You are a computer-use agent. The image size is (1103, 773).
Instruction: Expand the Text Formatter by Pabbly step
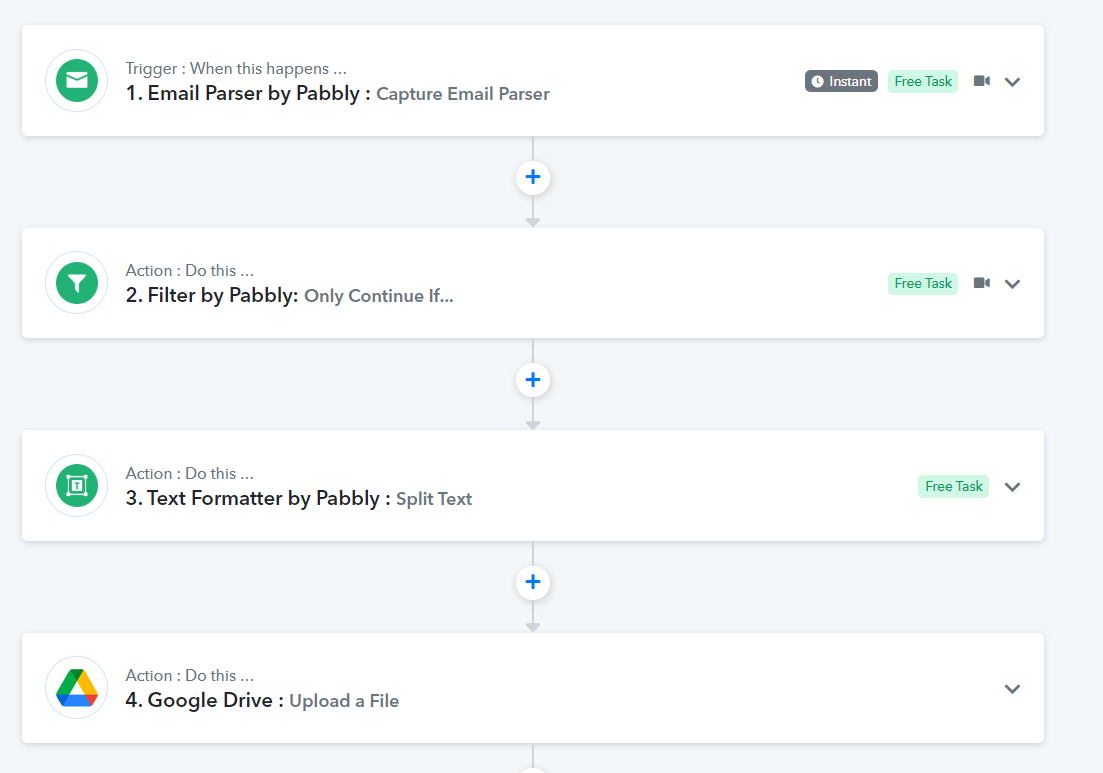pos(1012,487)
